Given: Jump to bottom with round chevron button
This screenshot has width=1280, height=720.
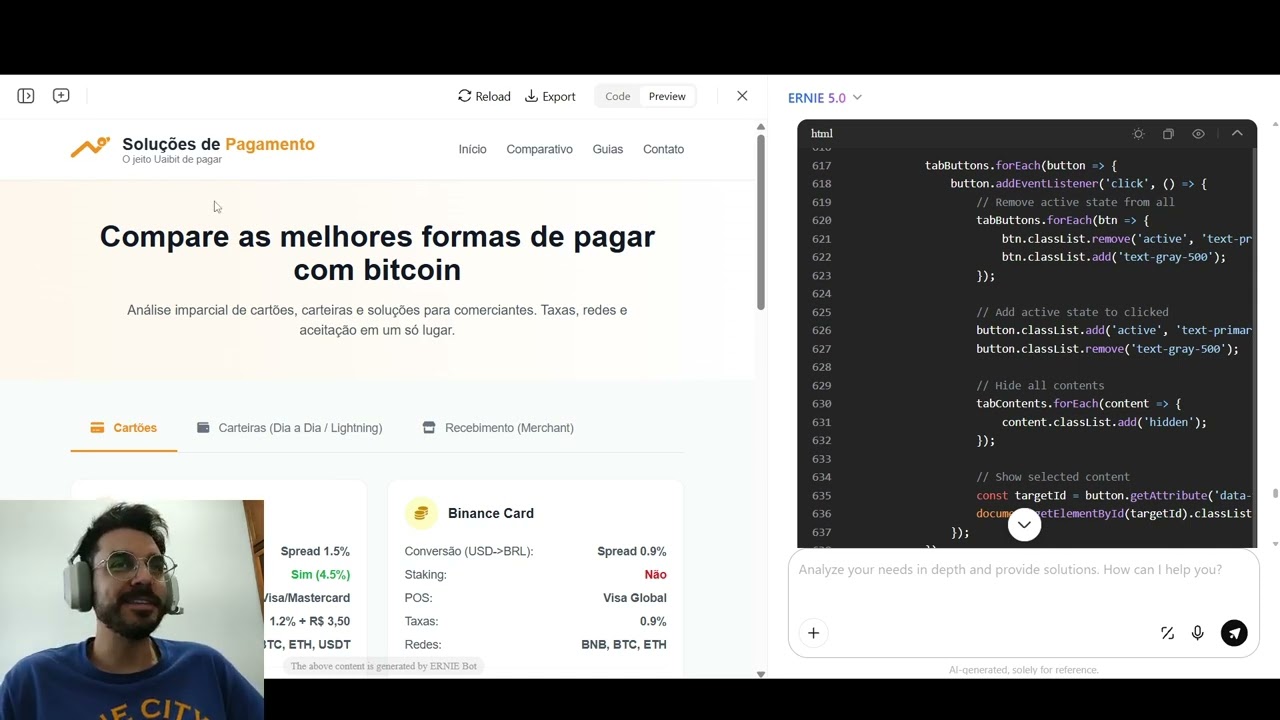Looking at the screenshot, I should pos(1024,525).
